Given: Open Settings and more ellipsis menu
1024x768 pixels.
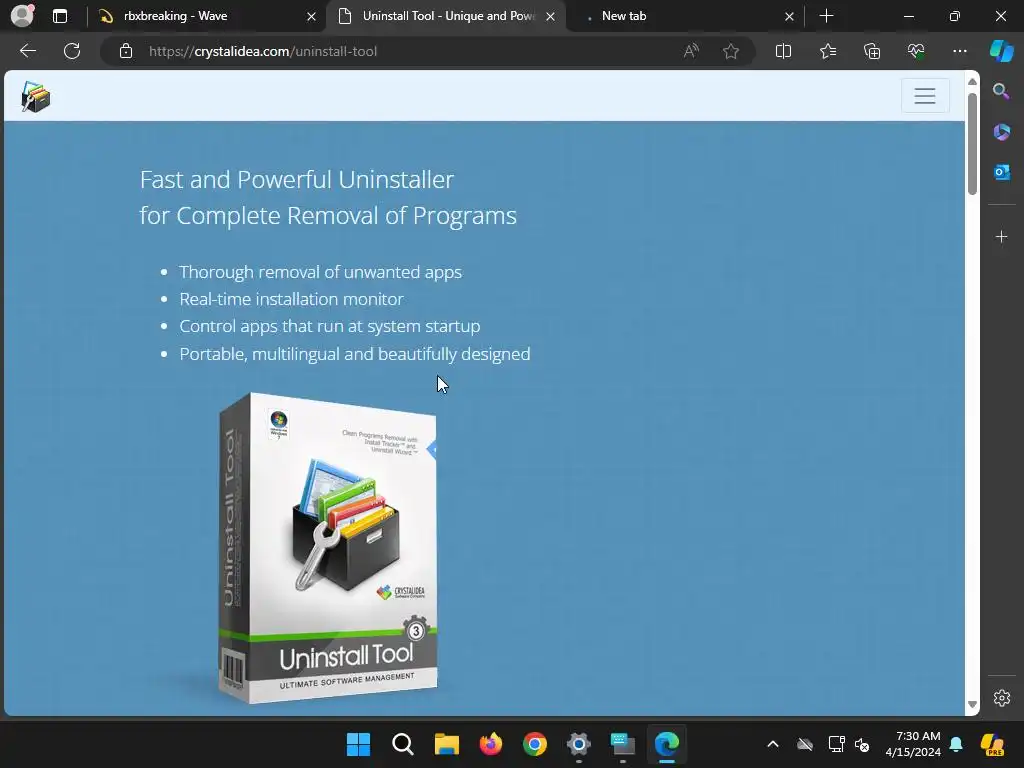Looking at the screenshot, I should pyautogui.click(x=959, y=51).
